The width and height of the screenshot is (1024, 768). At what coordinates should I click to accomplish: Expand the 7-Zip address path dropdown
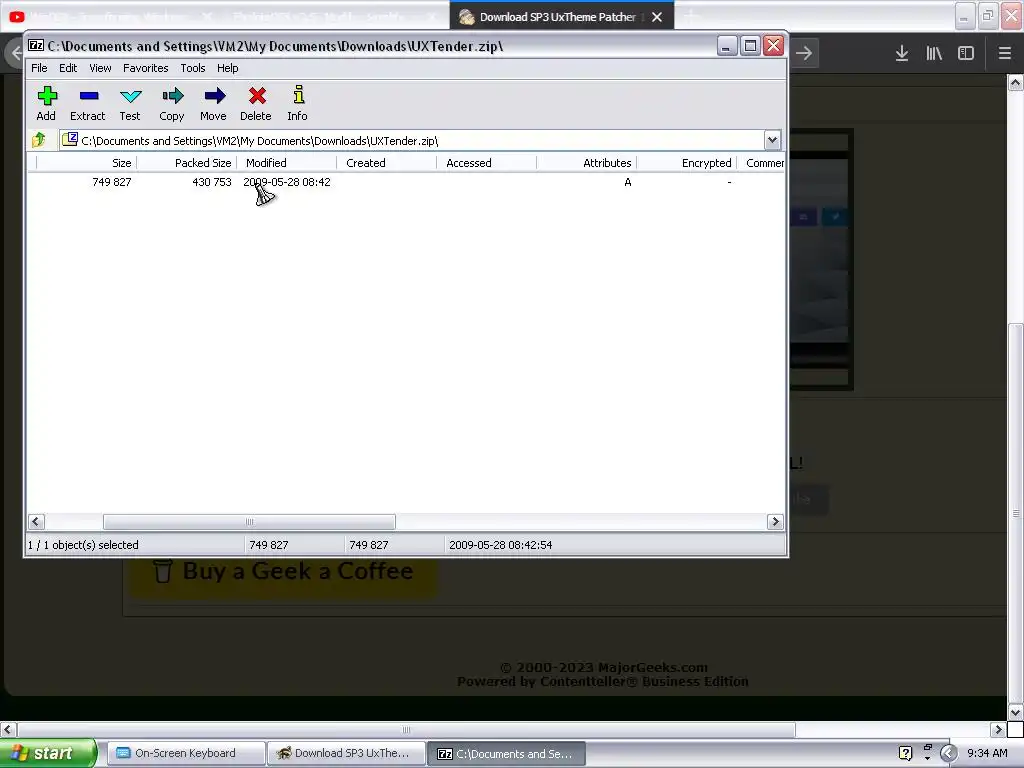click(772, 140)
